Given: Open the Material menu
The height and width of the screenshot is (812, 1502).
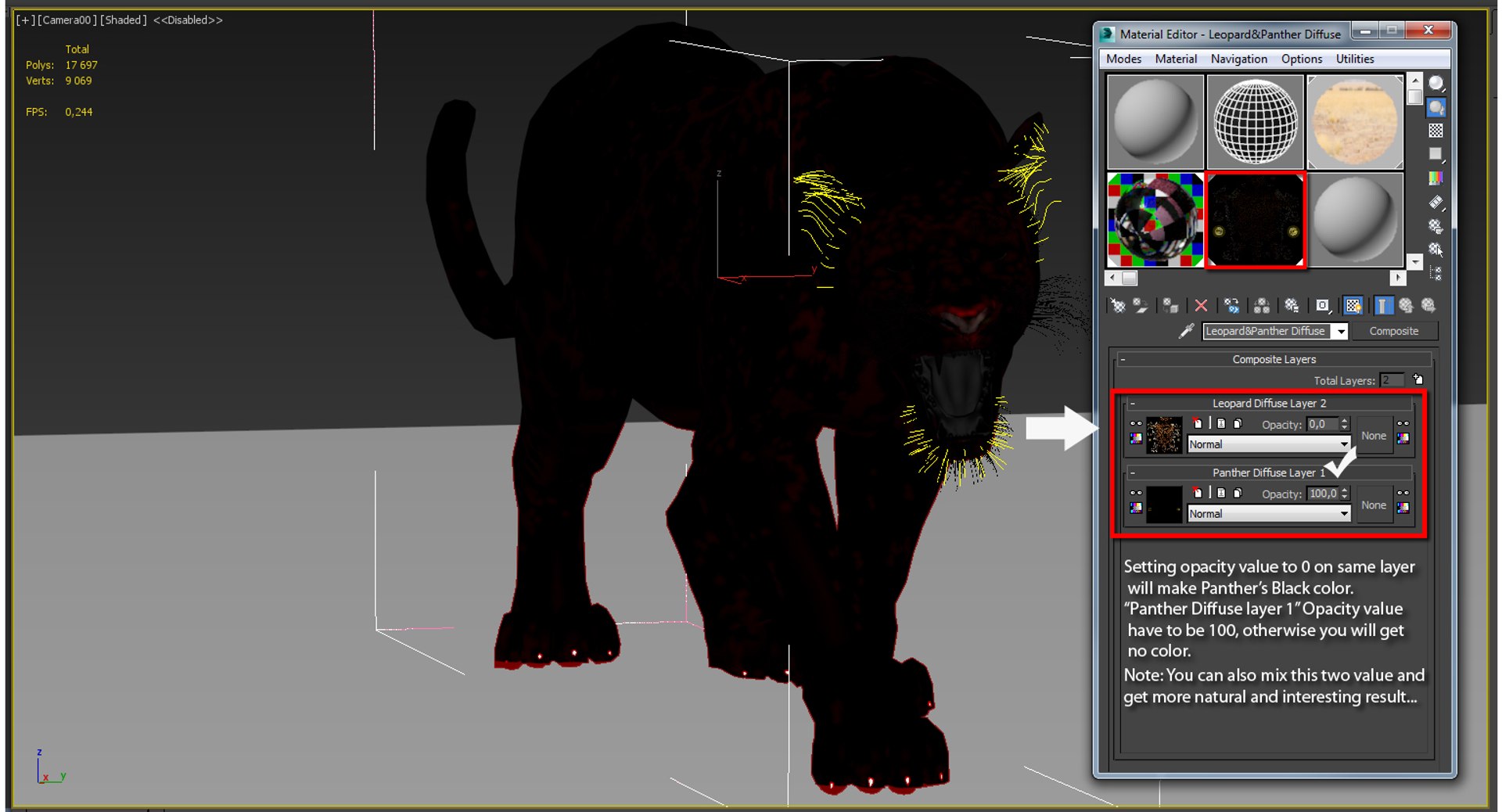Looking at the screenshot, I should (1176, 59).
